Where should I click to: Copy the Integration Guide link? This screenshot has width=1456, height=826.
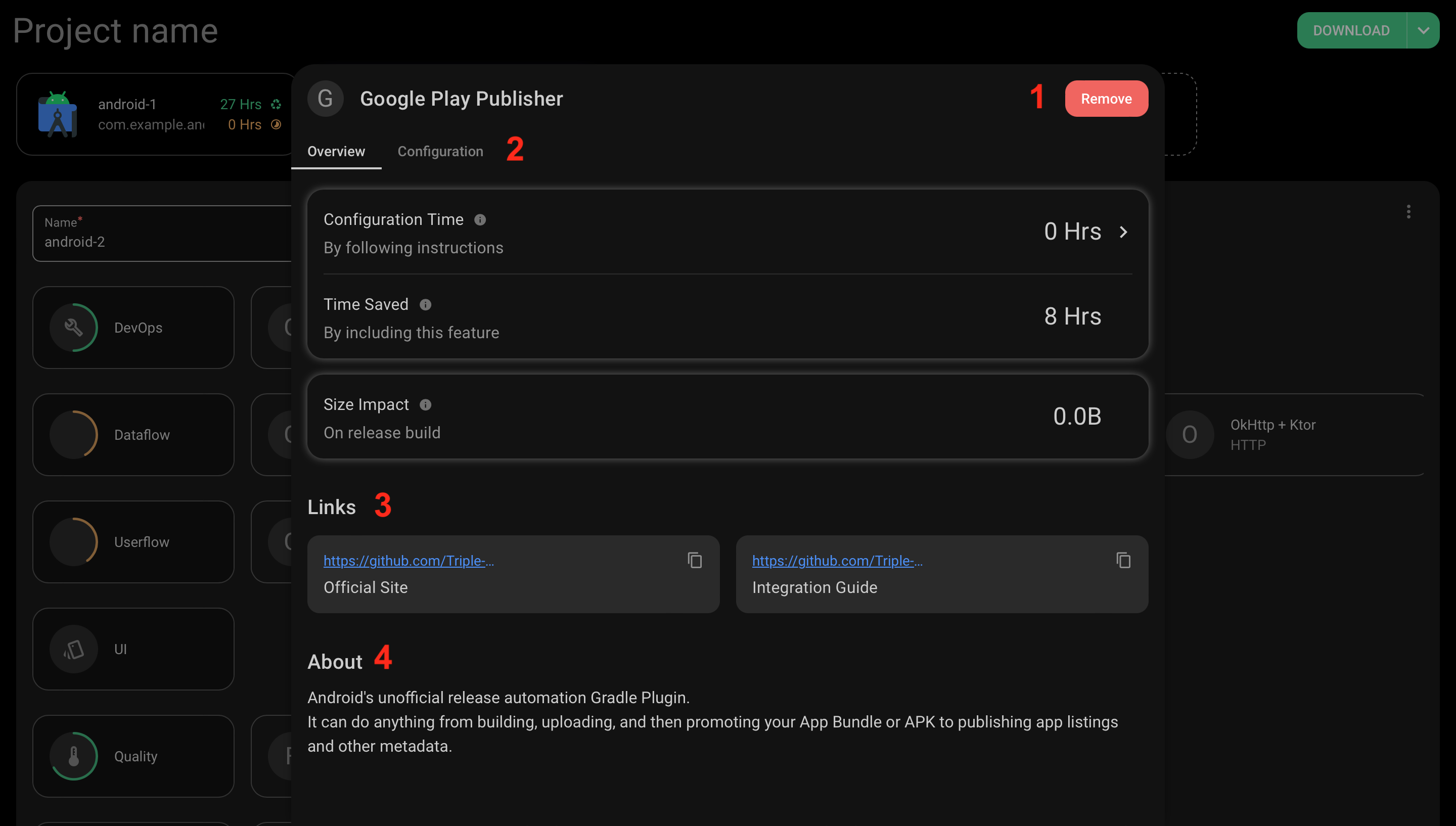click(1123, 561)
